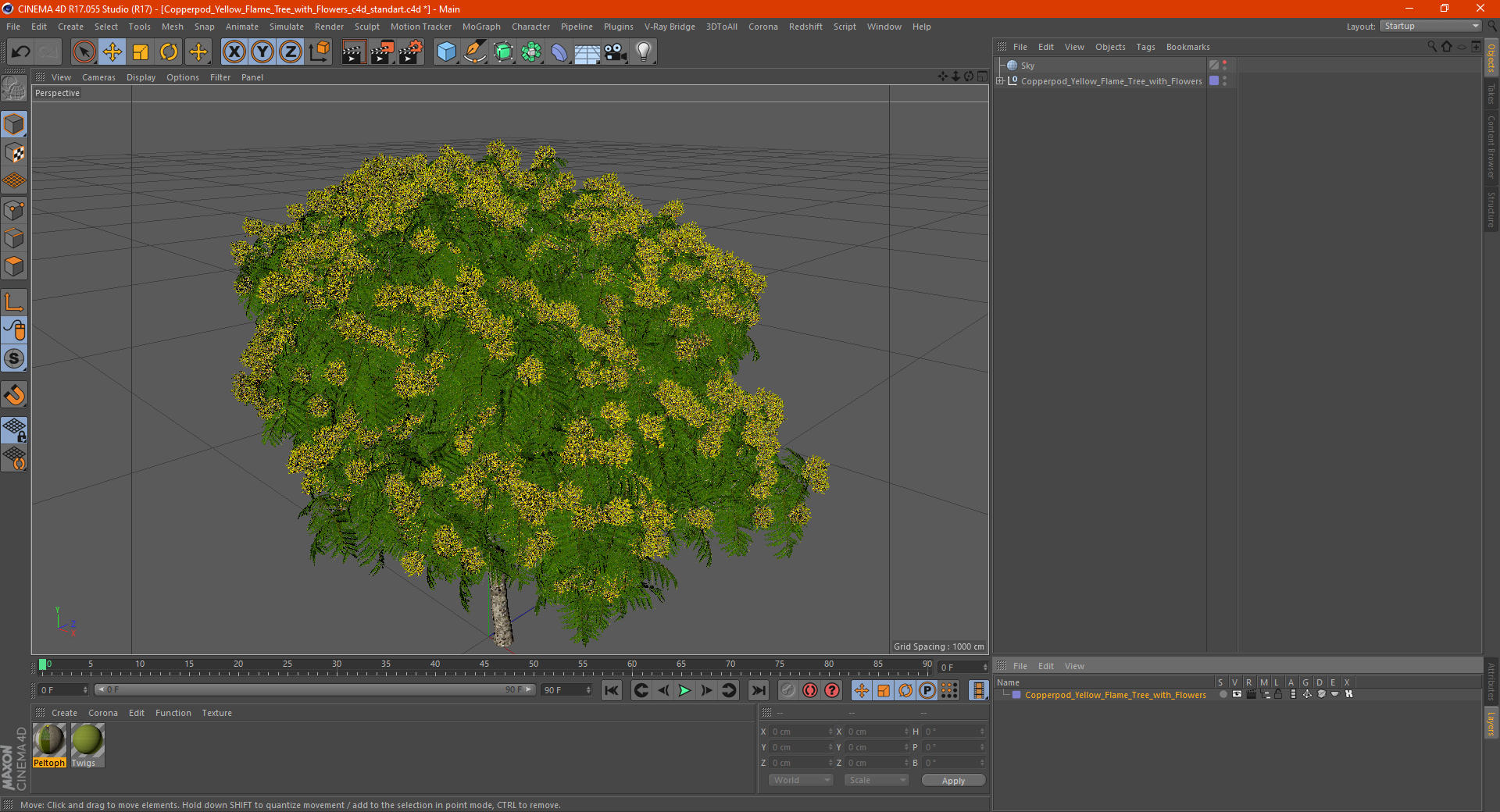Activate the Move tool in toolbar
Image resolution: width=1500 pixels, height=812 pixels.
point(112,52)
